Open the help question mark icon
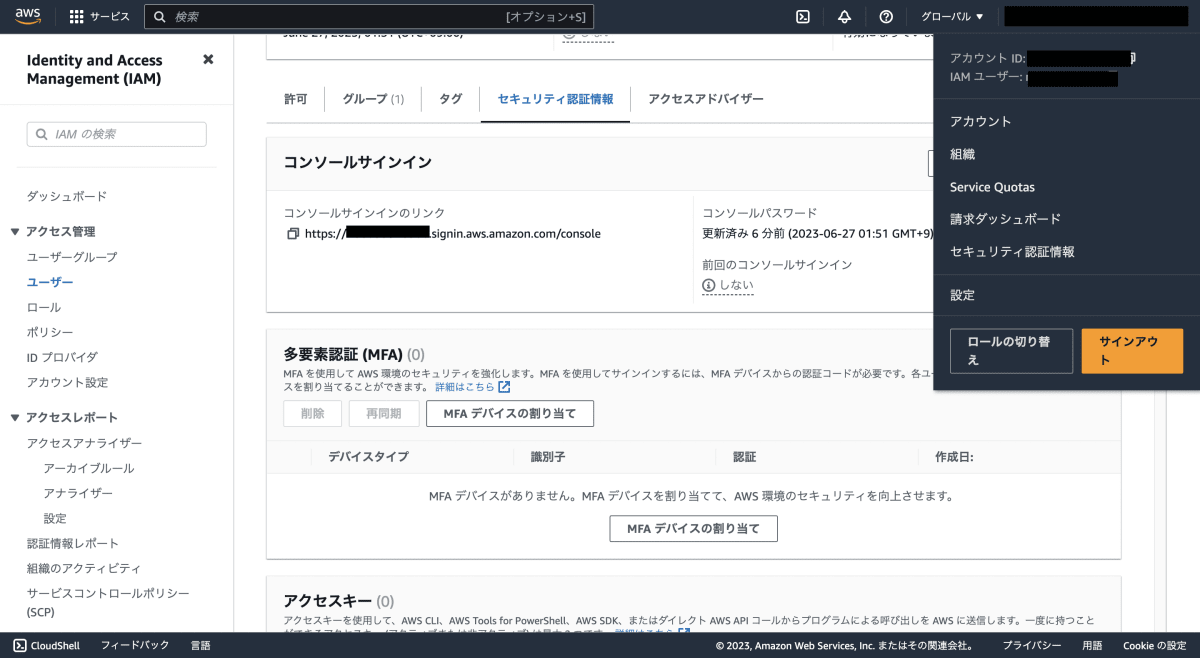This screenshot has height=658, width=1200. click(x=886, y=17)
